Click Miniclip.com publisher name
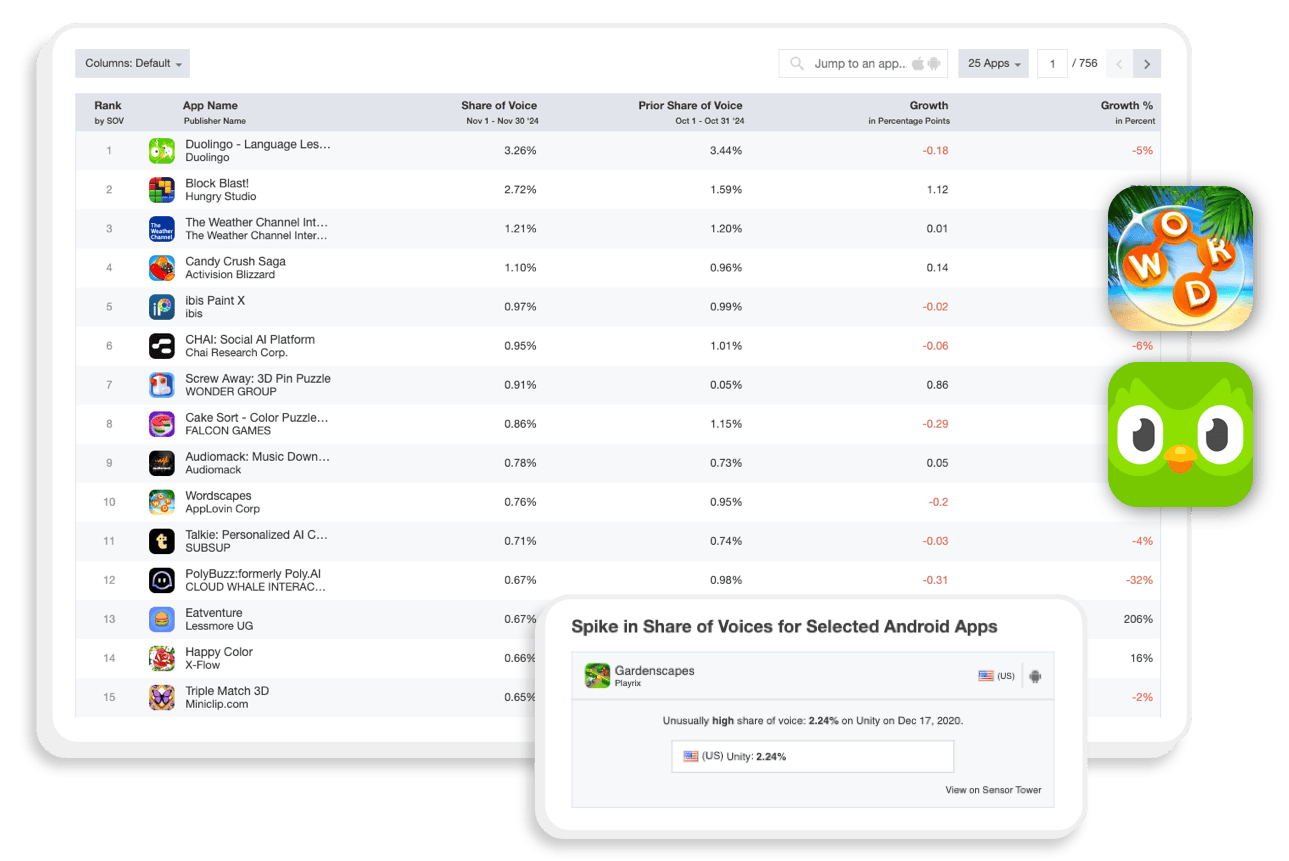 coord(216,704)
